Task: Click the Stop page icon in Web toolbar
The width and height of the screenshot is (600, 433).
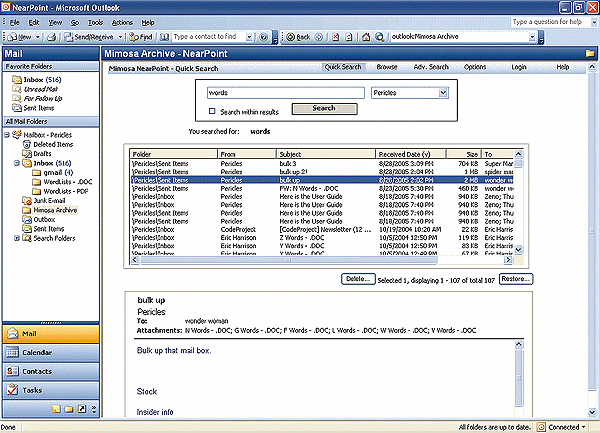Action: [x=336, y=37]
